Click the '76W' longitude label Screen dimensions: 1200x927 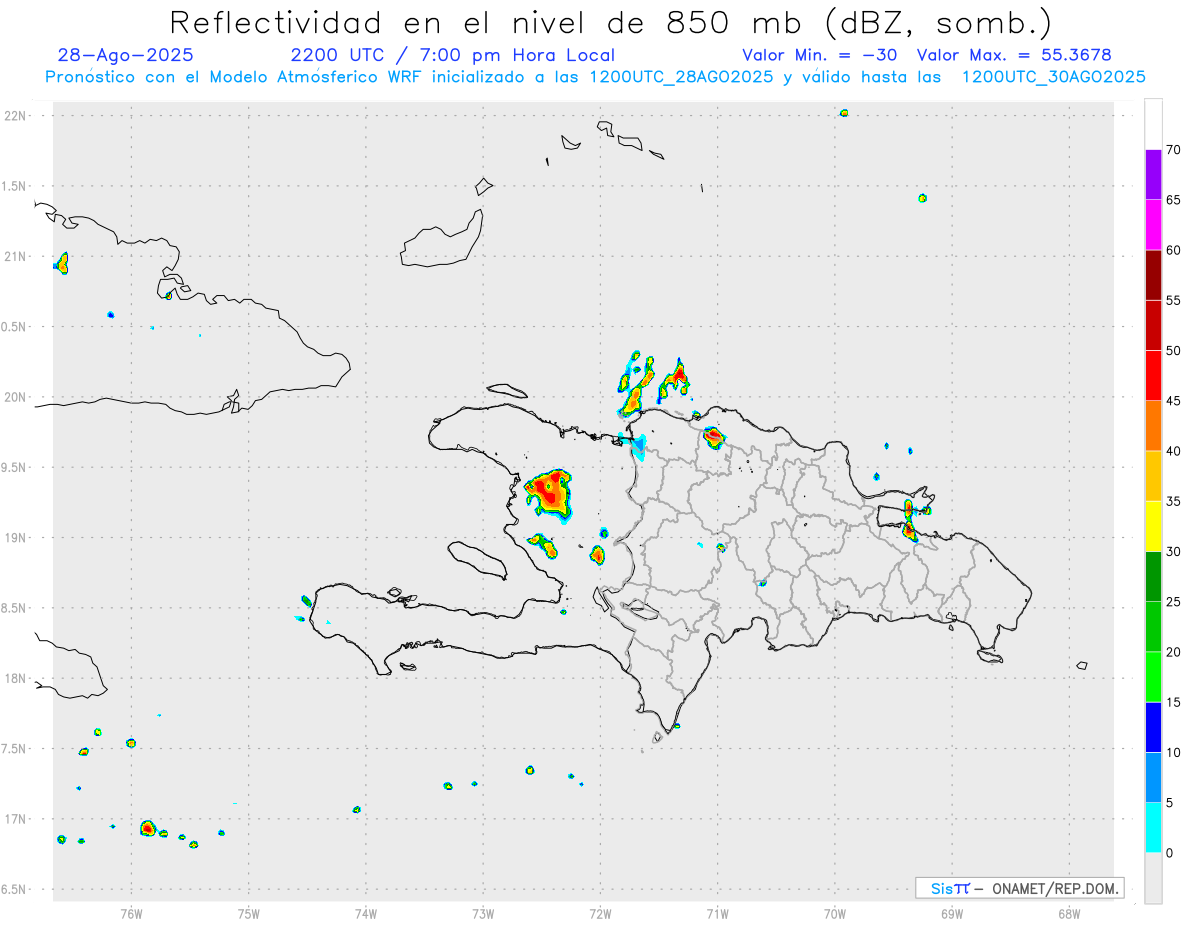point(131,913)
